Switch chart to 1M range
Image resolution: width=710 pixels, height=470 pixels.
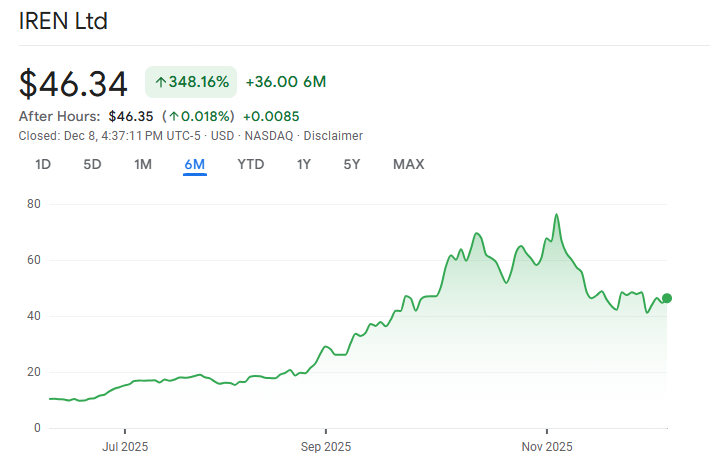[143, 164]
